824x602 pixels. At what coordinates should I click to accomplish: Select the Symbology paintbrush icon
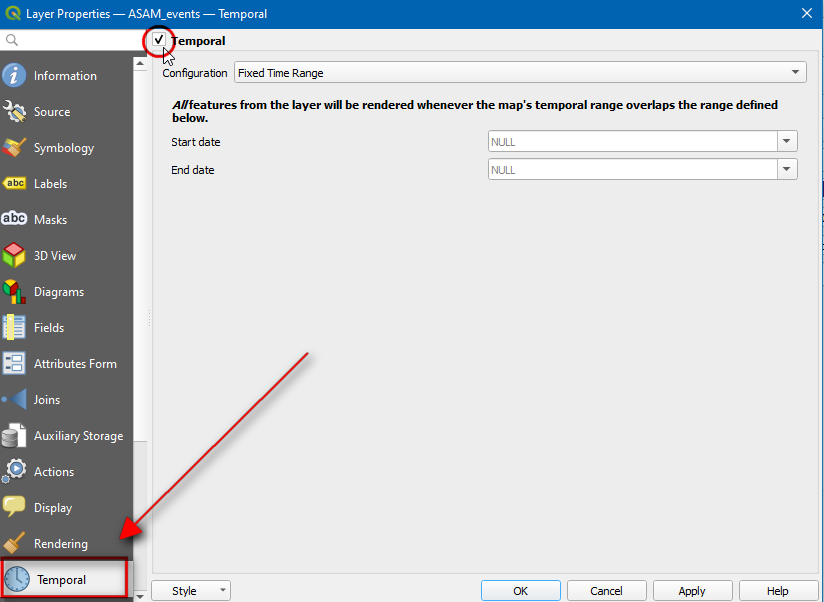pos(15,148)
